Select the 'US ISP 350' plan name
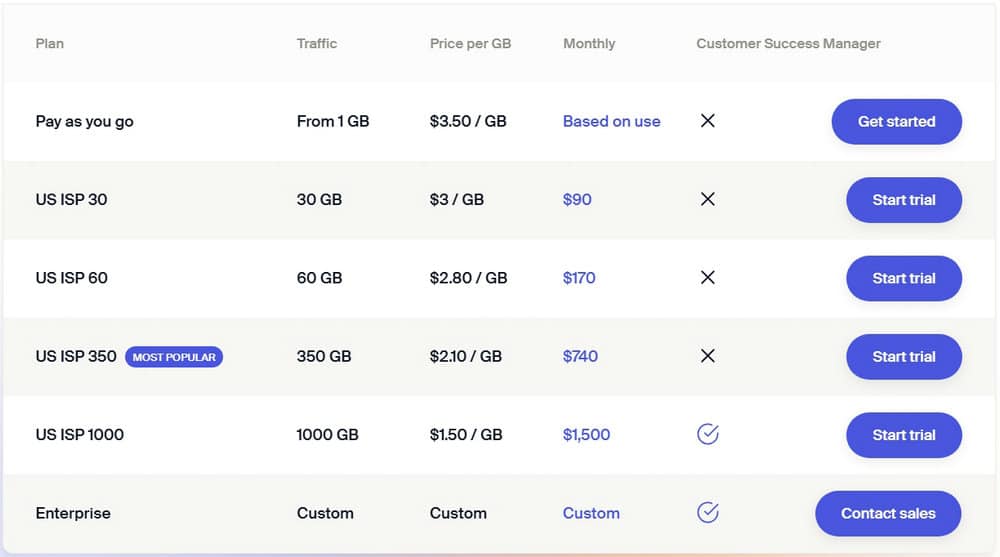The height and width of the screenshot is (557, 1000). (76, 356)
